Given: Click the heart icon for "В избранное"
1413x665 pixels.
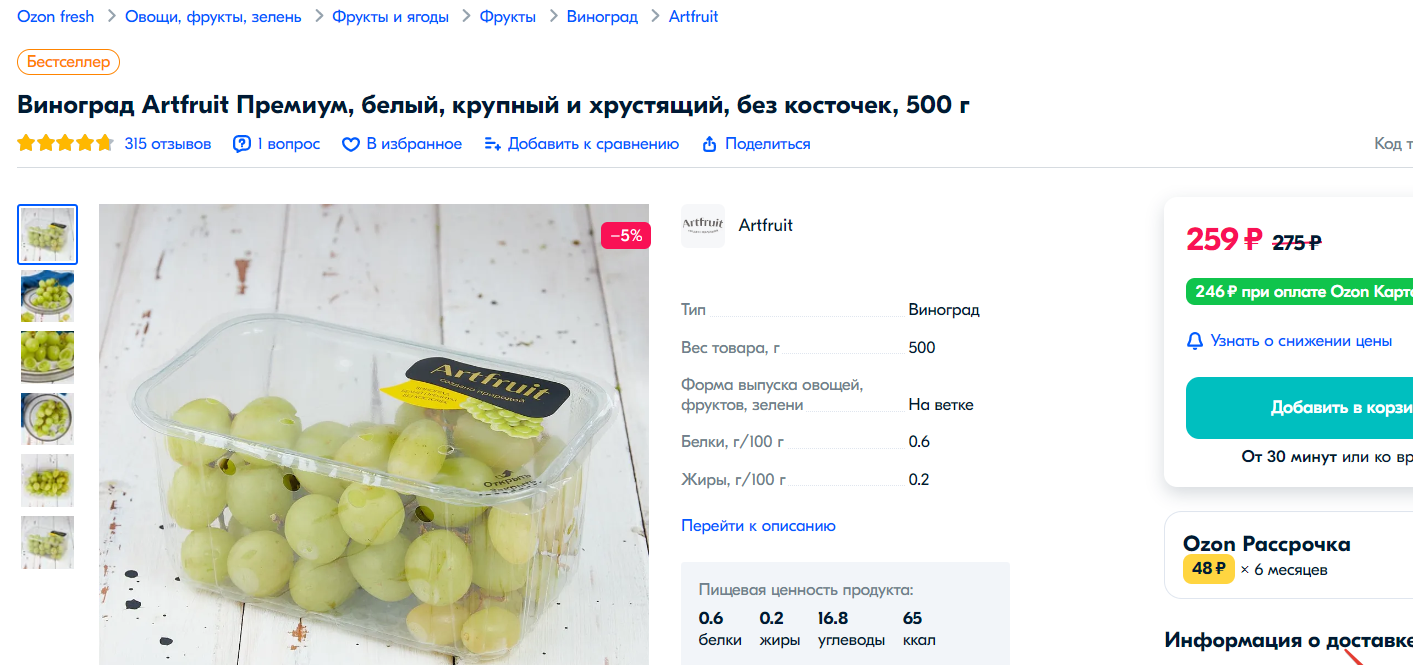Looking at the screenshot, I should pos(350,145).
